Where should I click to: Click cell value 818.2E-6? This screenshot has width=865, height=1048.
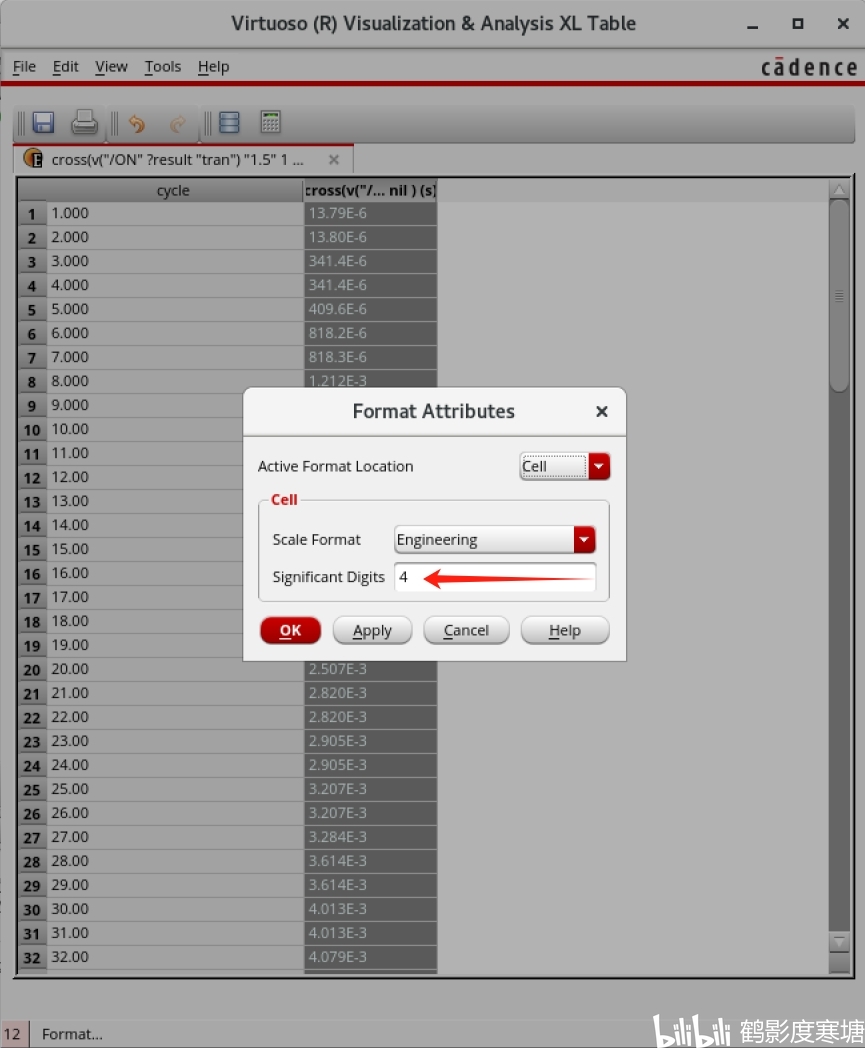click(370, 334)
